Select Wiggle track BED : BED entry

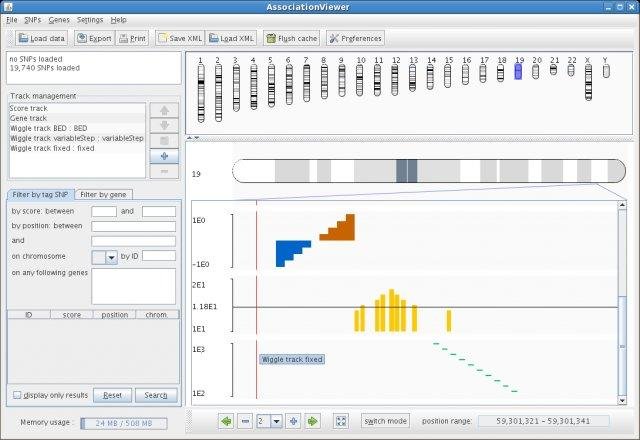click(77, 128)
